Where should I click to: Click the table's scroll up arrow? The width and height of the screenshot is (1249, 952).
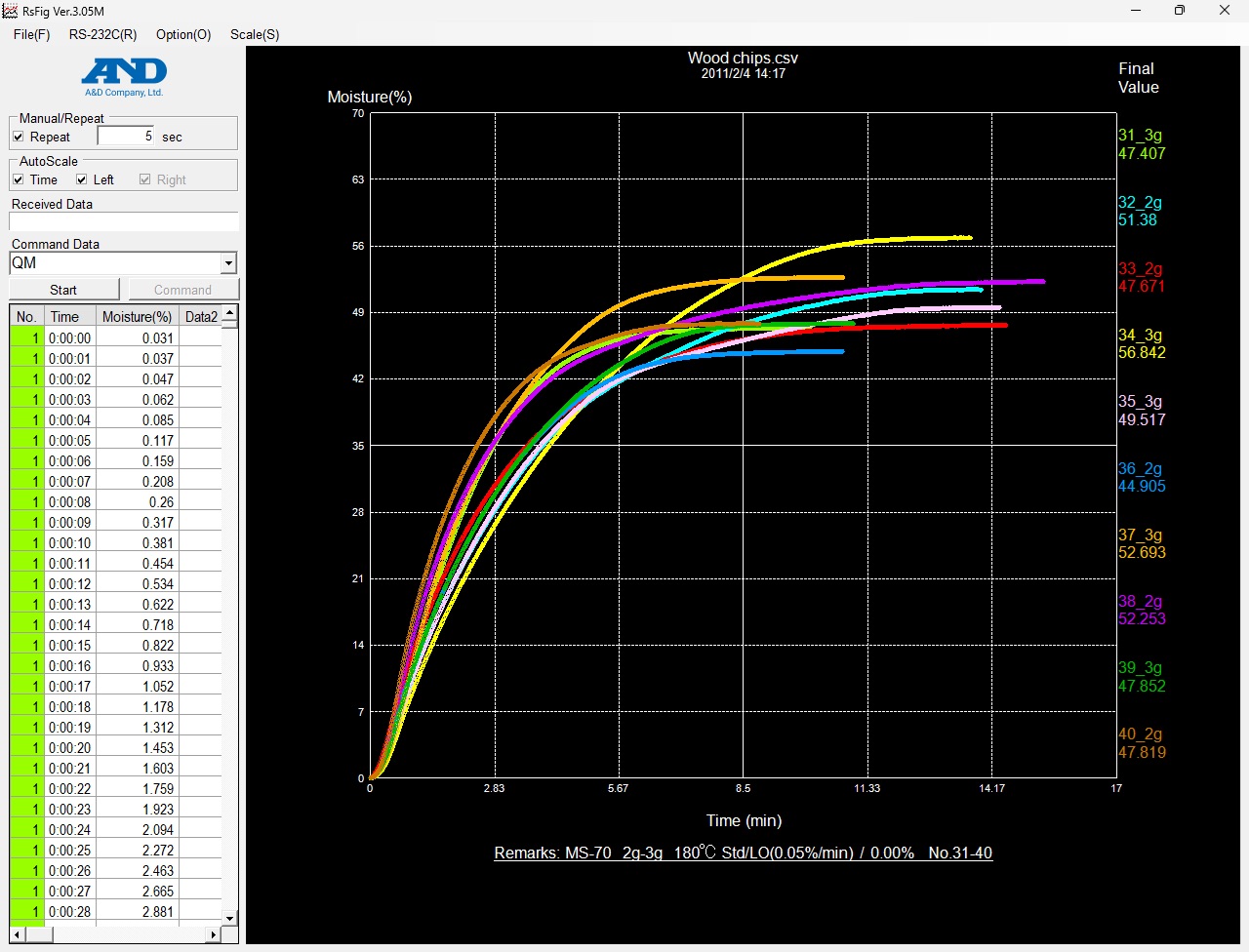pyautogui.click(x=229, y=314)
